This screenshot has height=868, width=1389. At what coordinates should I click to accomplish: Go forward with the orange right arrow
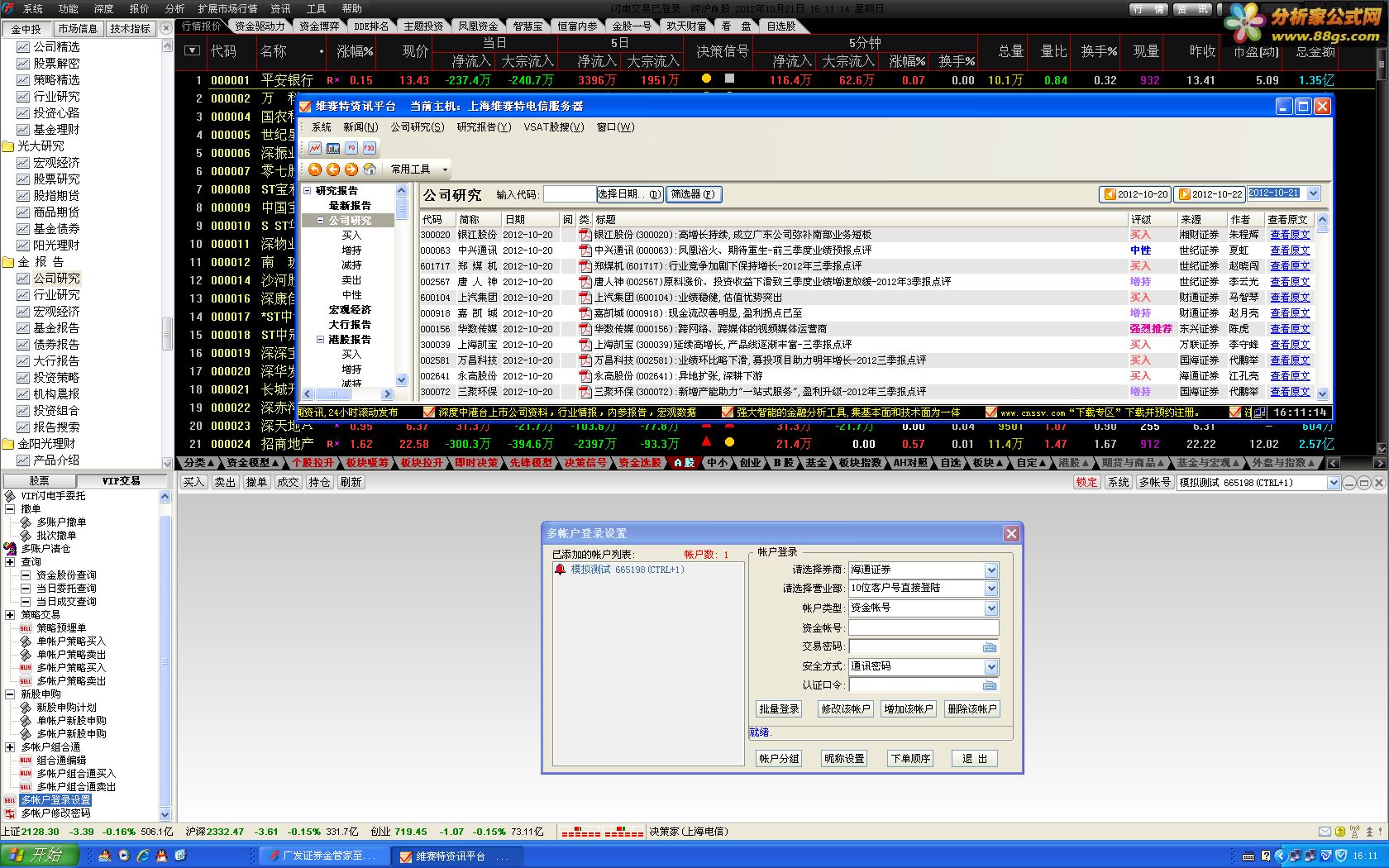point(351,169)
